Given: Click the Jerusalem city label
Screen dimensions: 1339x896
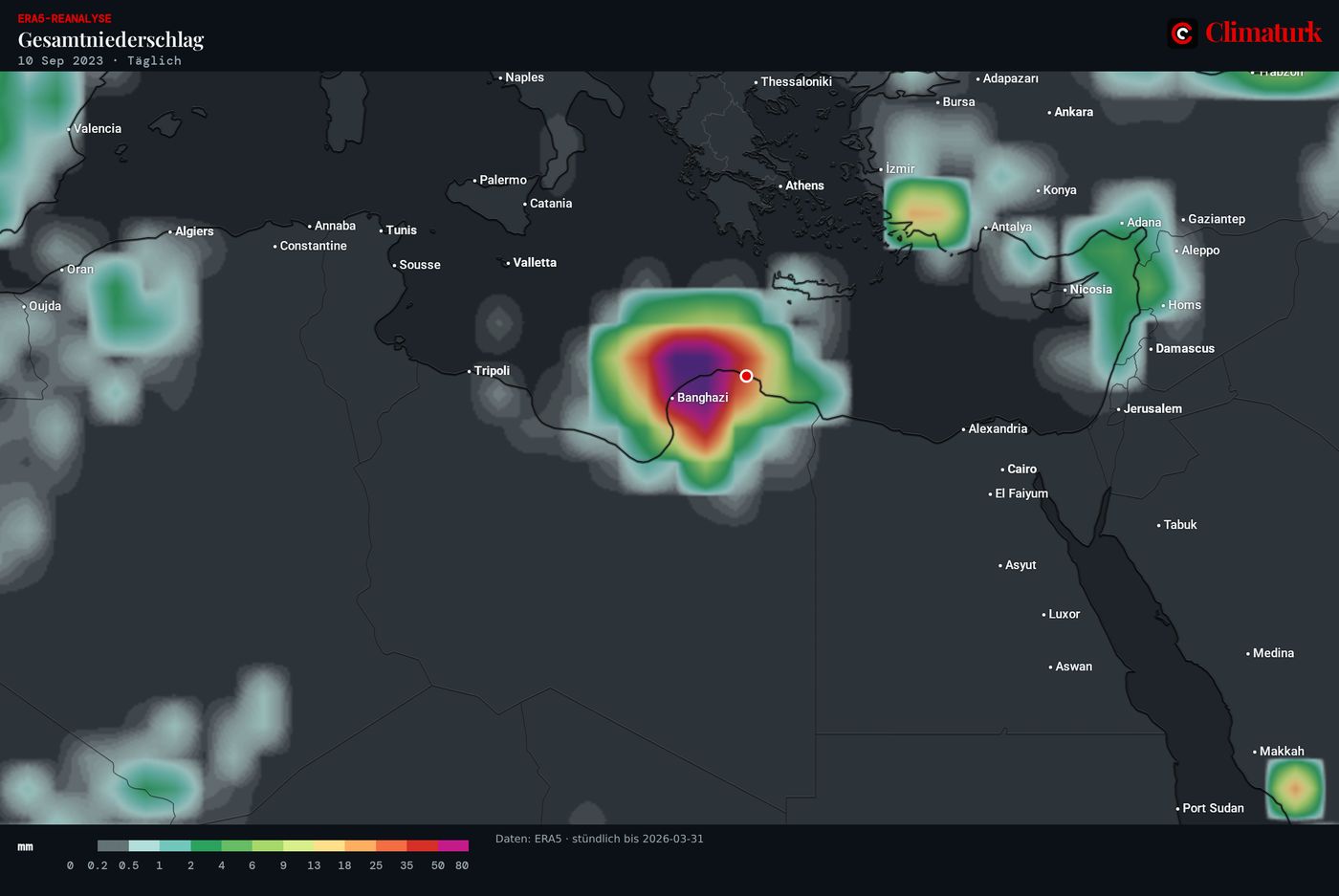Looking at the screenshot, I should (1152, 409).
